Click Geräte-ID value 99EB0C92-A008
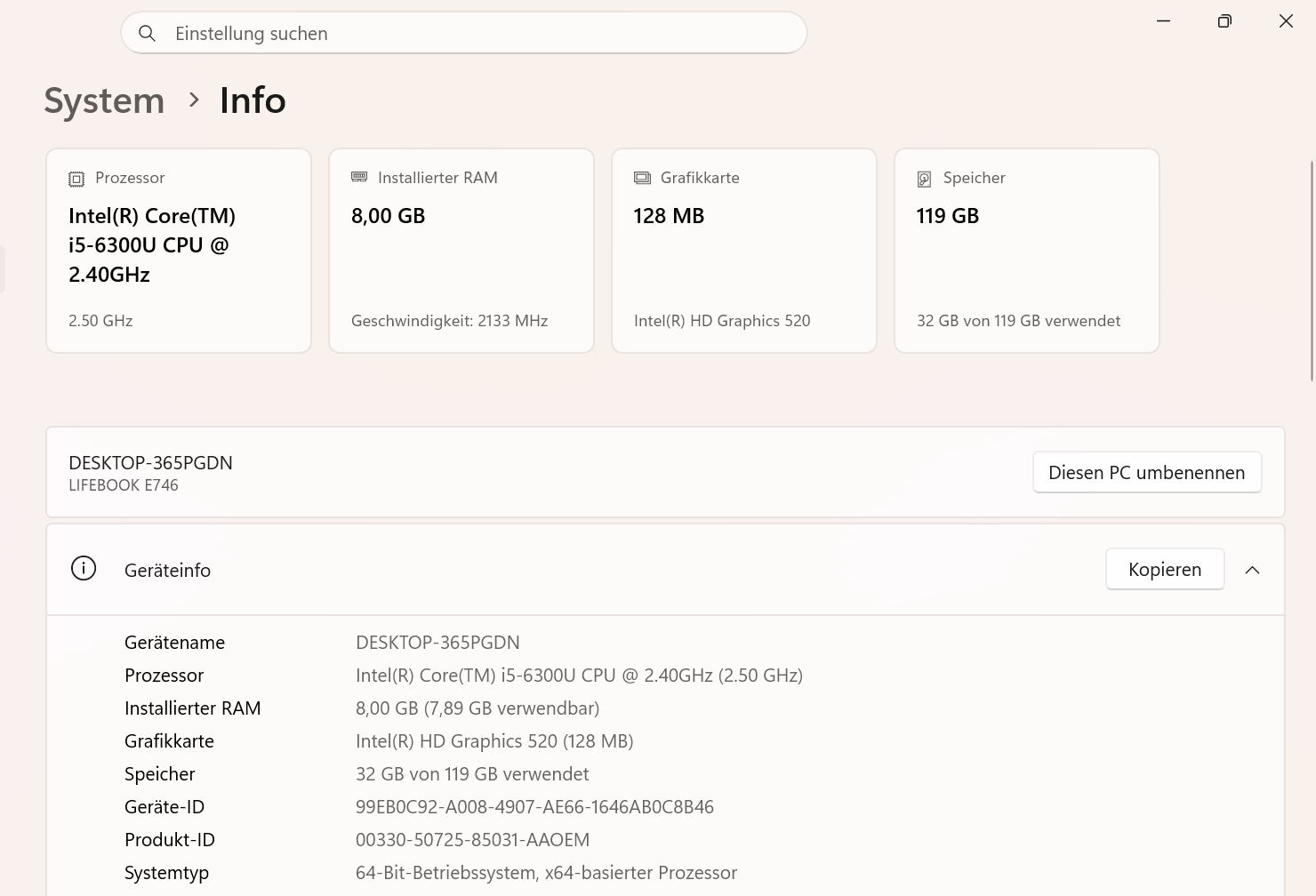This screenshot has height=896, width=1316. click(534, 806)
